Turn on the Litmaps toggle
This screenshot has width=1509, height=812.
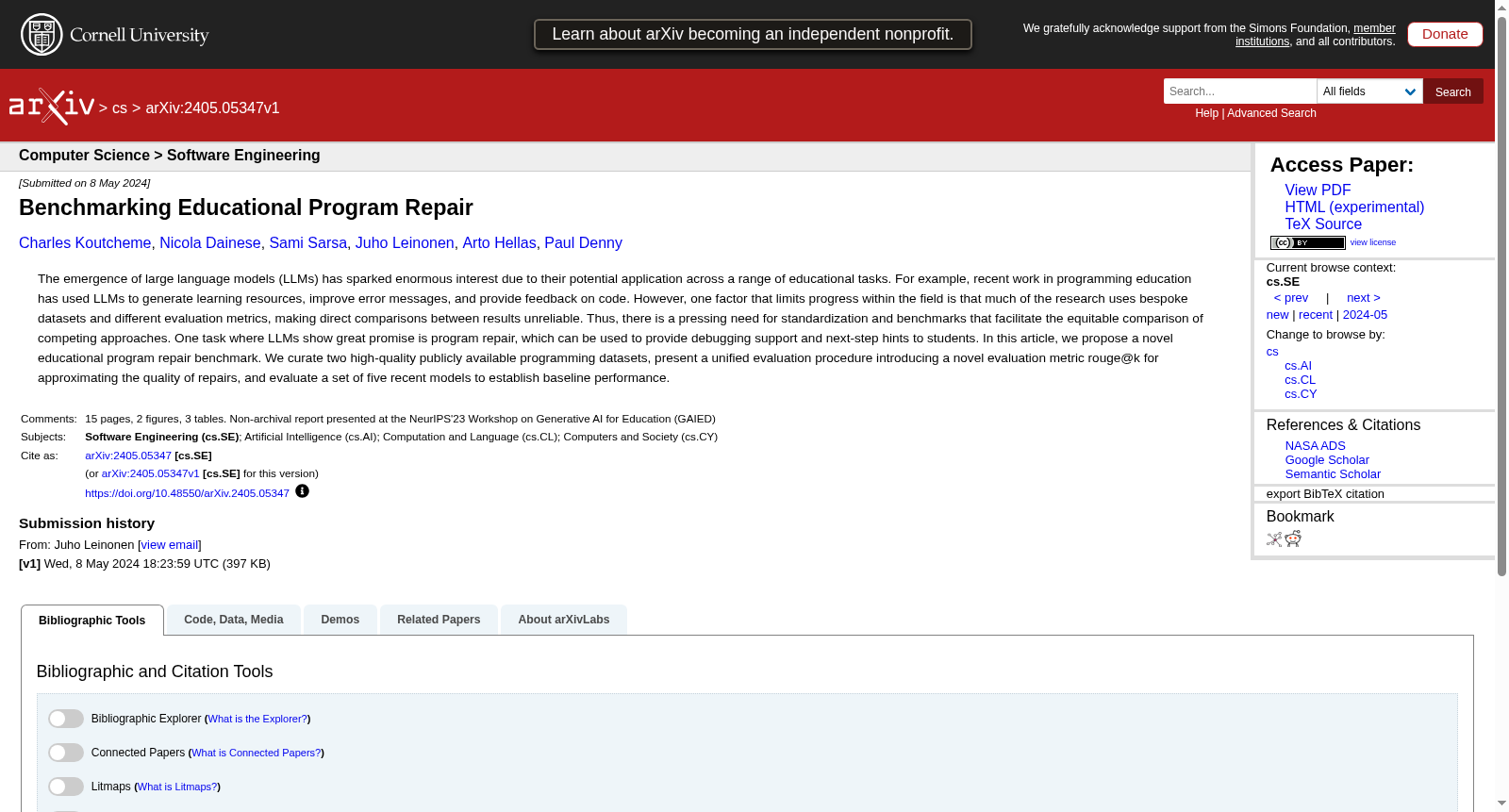click(x=66, y=787)
